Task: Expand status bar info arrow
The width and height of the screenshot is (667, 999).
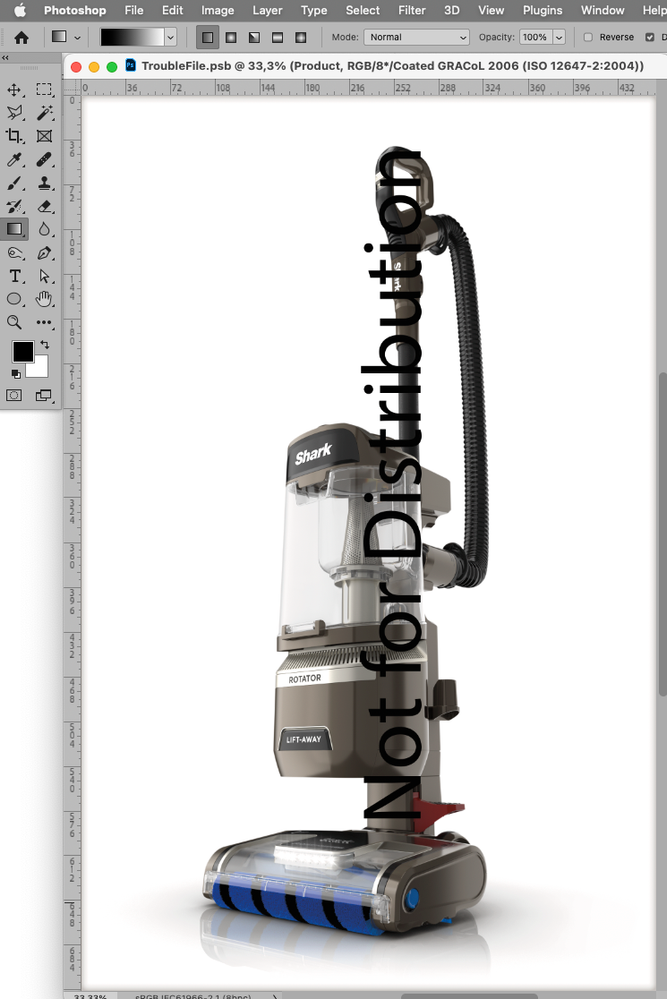Action: (x=275, y=996)
